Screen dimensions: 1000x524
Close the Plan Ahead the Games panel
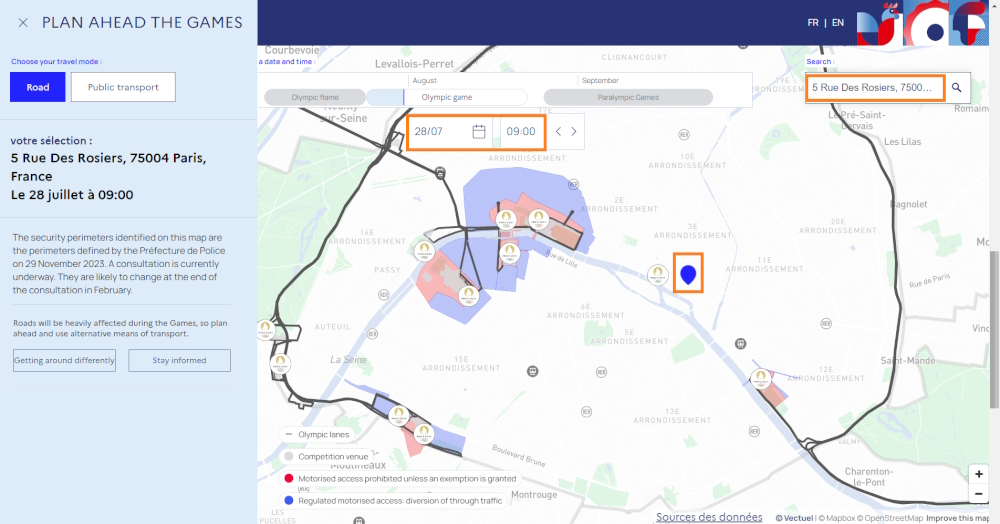tap(23, 23)
